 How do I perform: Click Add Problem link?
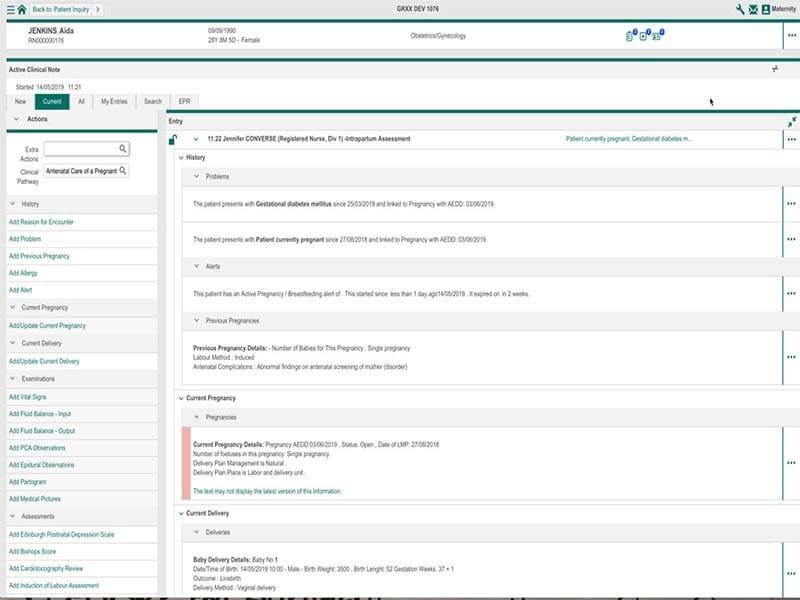coord(25,239)
